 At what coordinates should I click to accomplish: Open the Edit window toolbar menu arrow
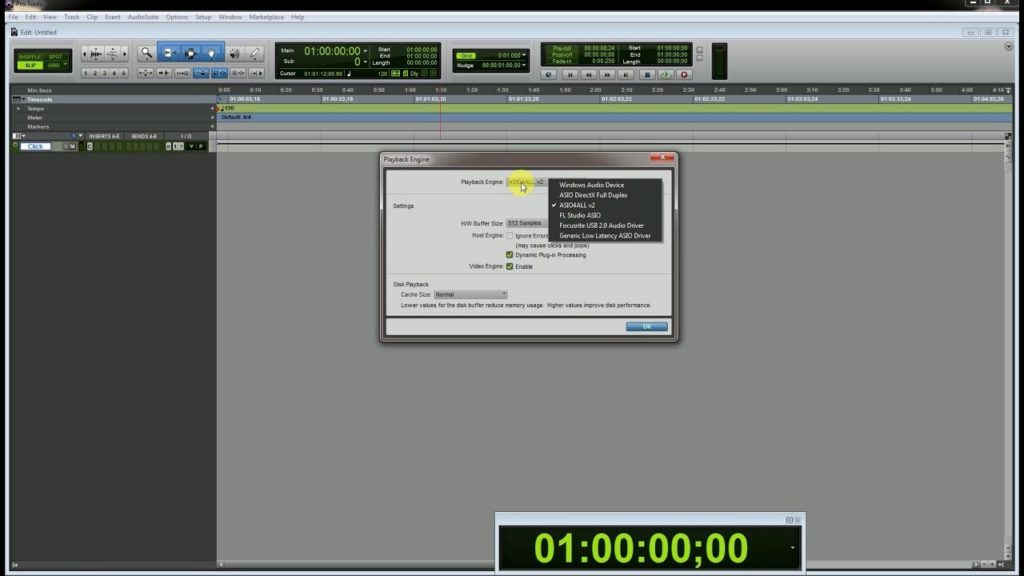point(1009,47)
